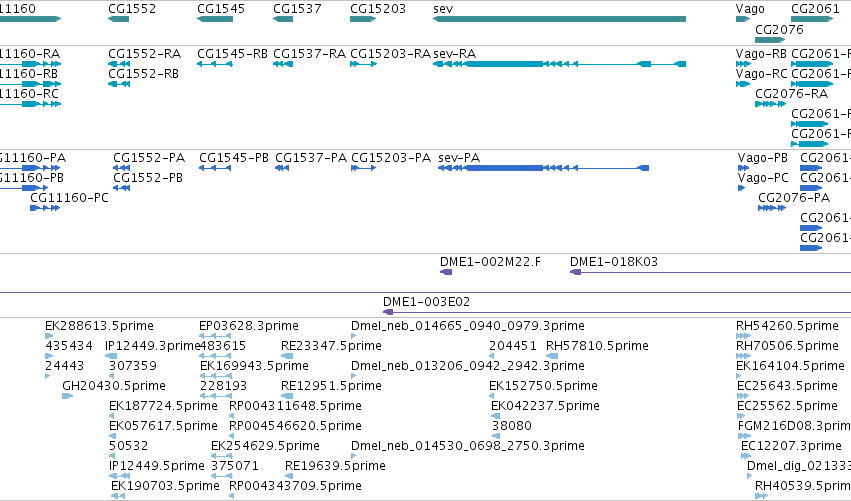Select the sev gene bar
This screenshot has height=501, width=851.
tap(559, 19)
